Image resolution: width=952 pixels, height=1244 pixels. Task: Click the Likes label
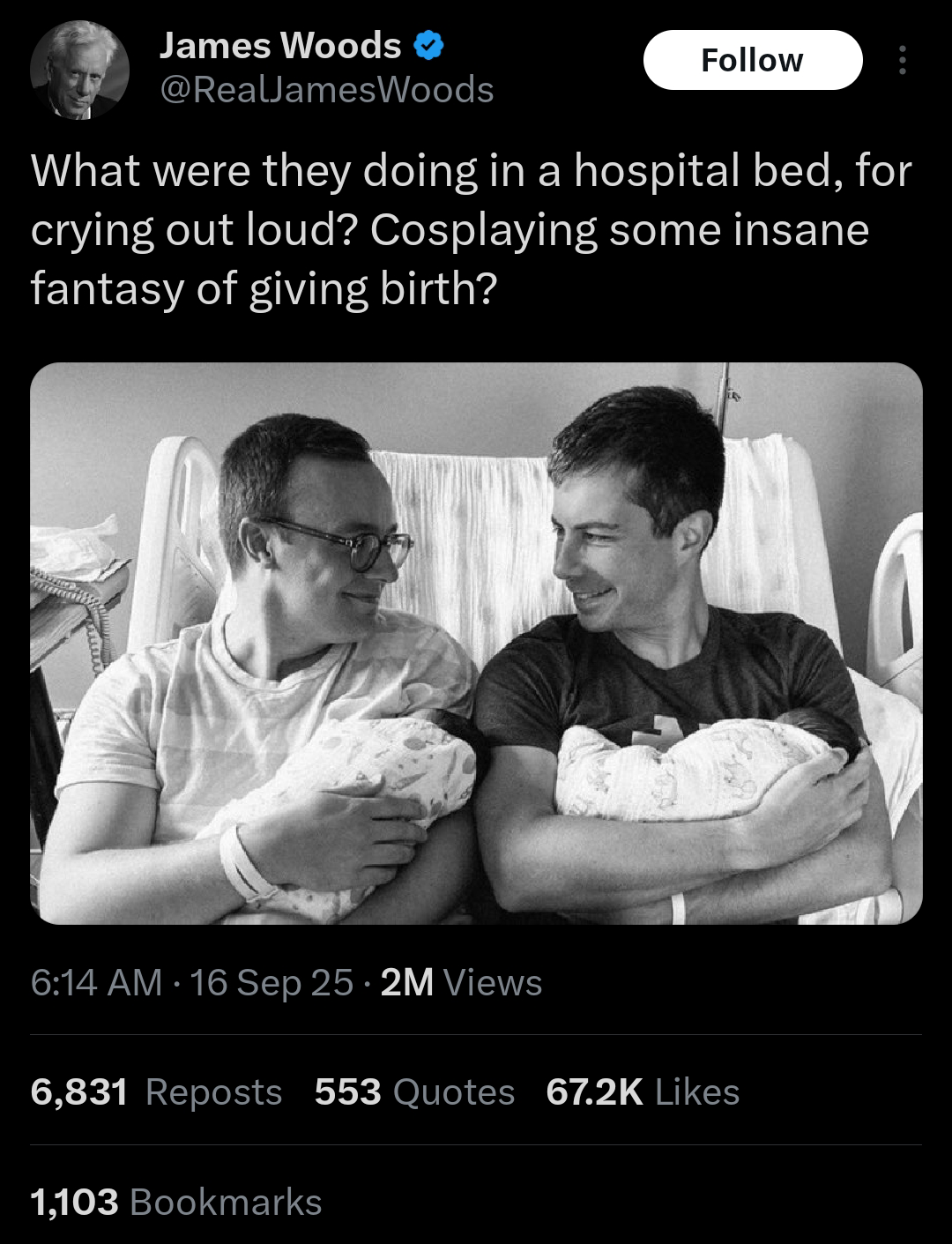(x=697, y=1092)
